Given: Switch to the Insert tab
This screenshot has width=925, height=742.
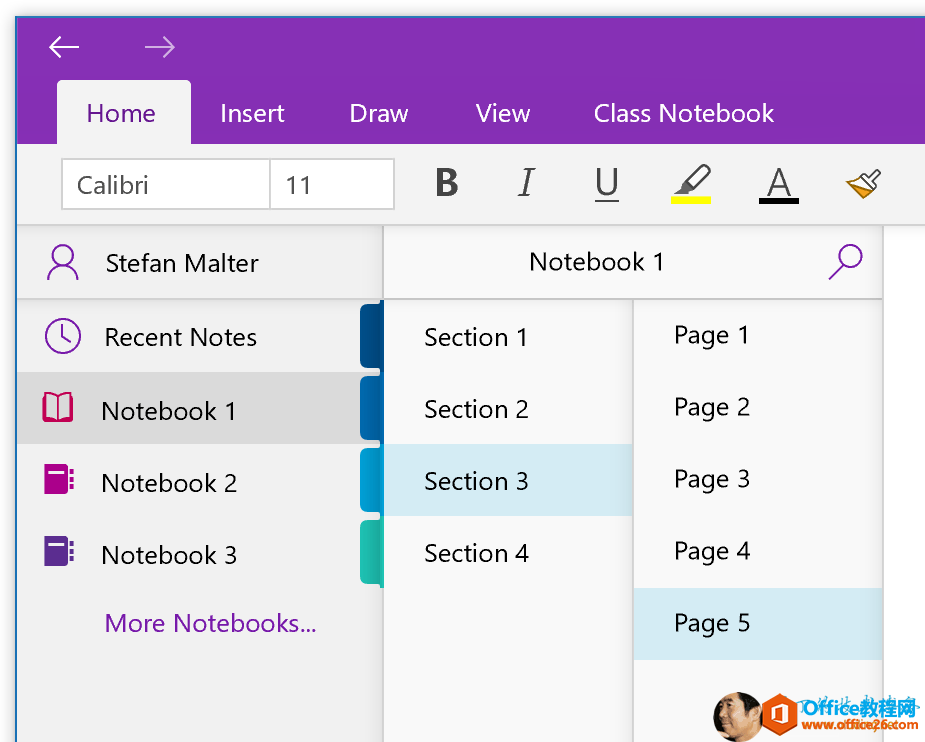Looking at the screenshot, I should click(x=252, y=113).
